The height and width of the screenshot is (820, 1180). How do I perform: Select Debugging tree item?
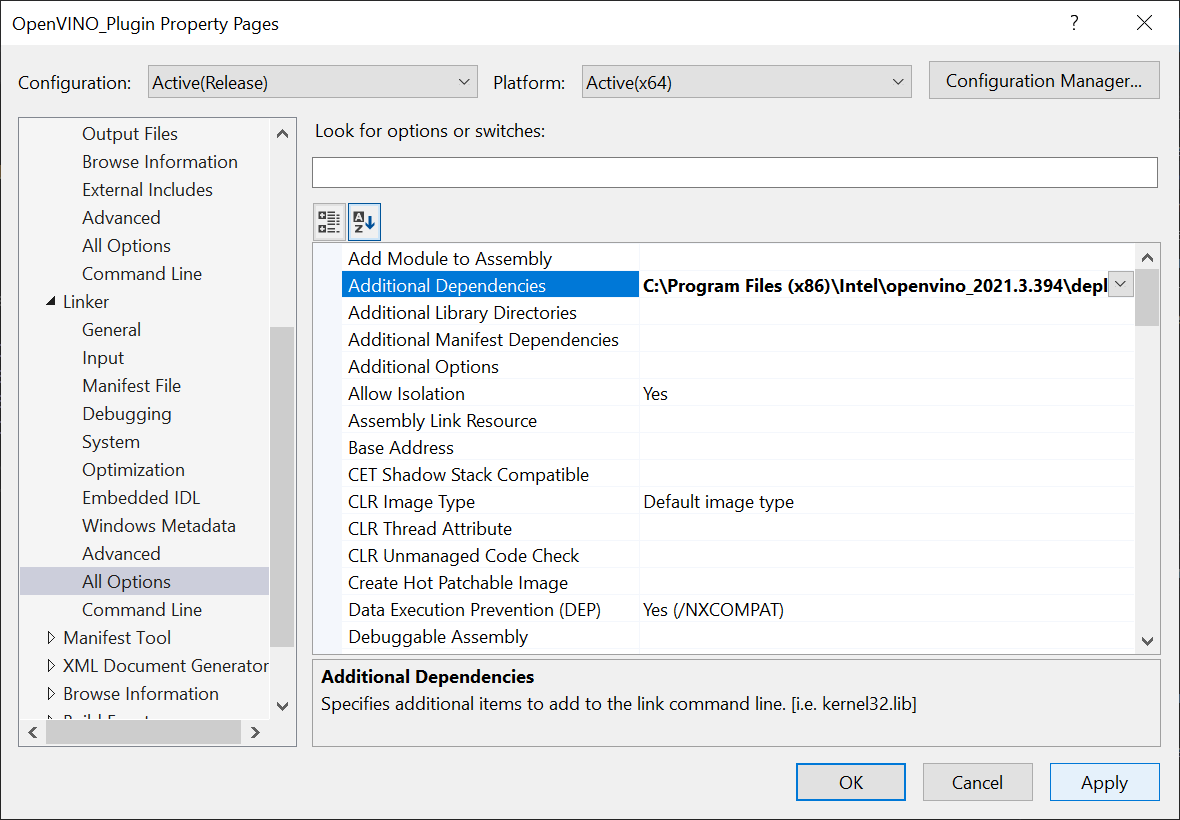126,414
